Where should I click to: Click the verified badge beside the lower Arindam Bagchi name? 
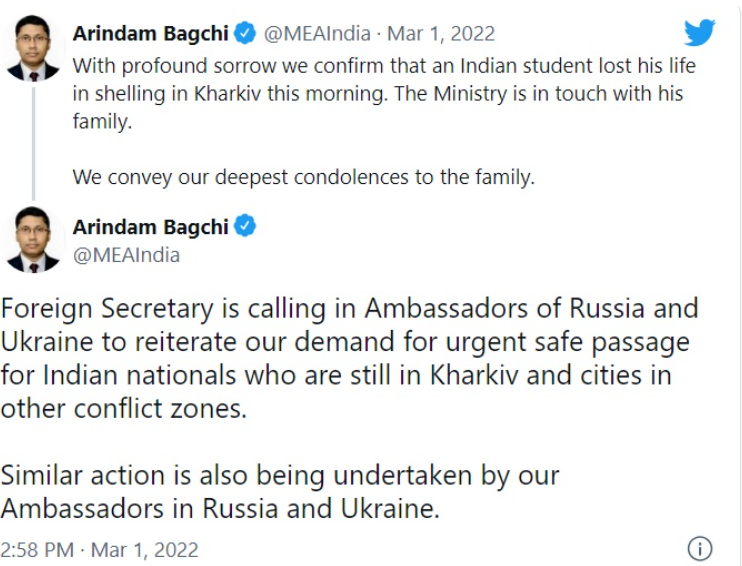(x=245, y=227)
